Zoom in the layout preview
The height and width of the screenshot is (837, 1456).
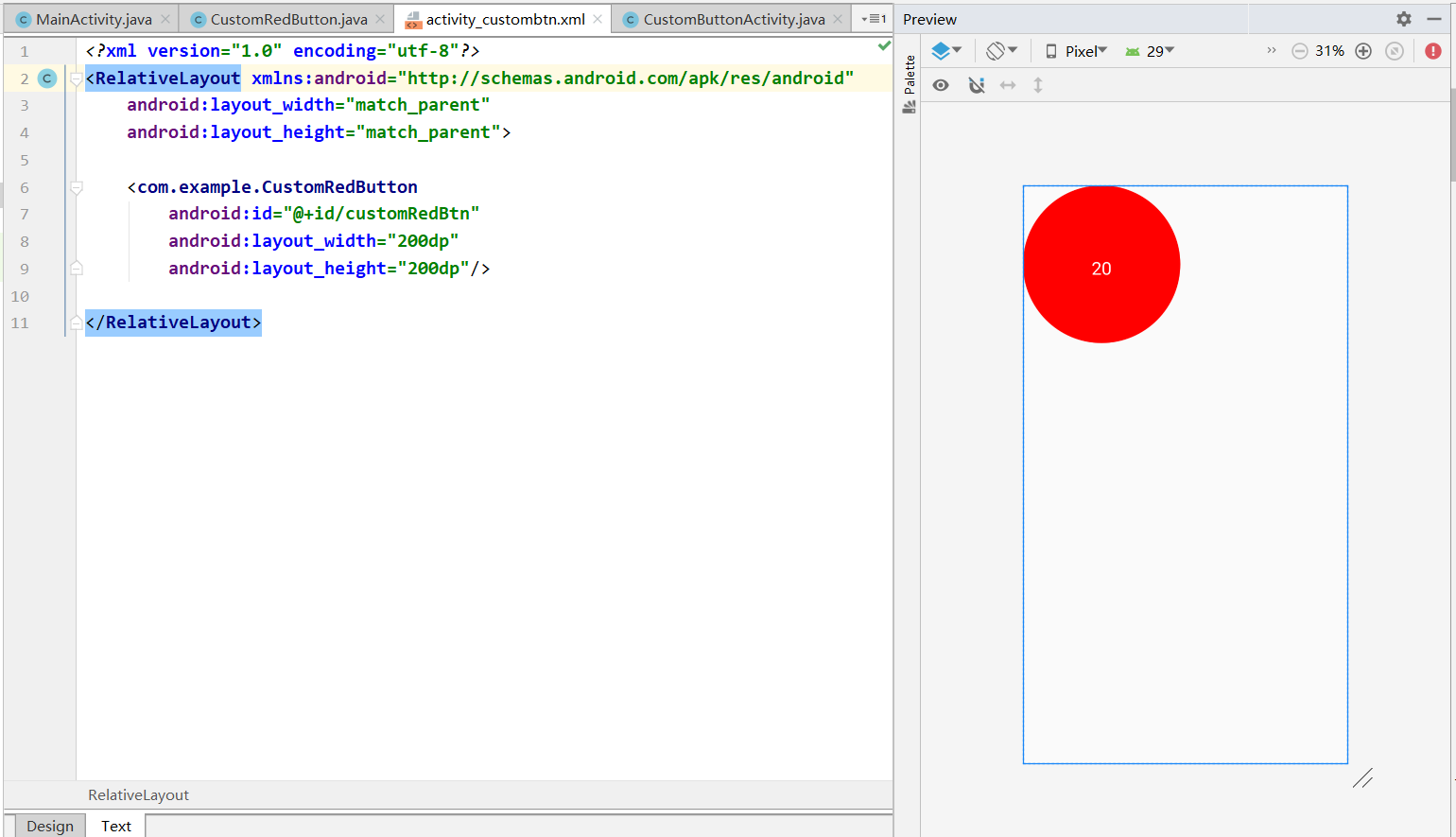tap(1363, 51)
